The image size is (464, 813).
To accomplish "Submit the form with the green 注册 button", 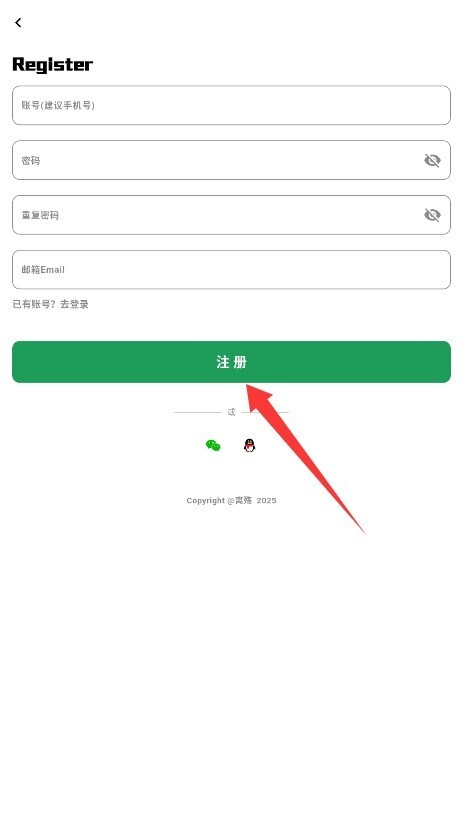I will pos(231,362).
